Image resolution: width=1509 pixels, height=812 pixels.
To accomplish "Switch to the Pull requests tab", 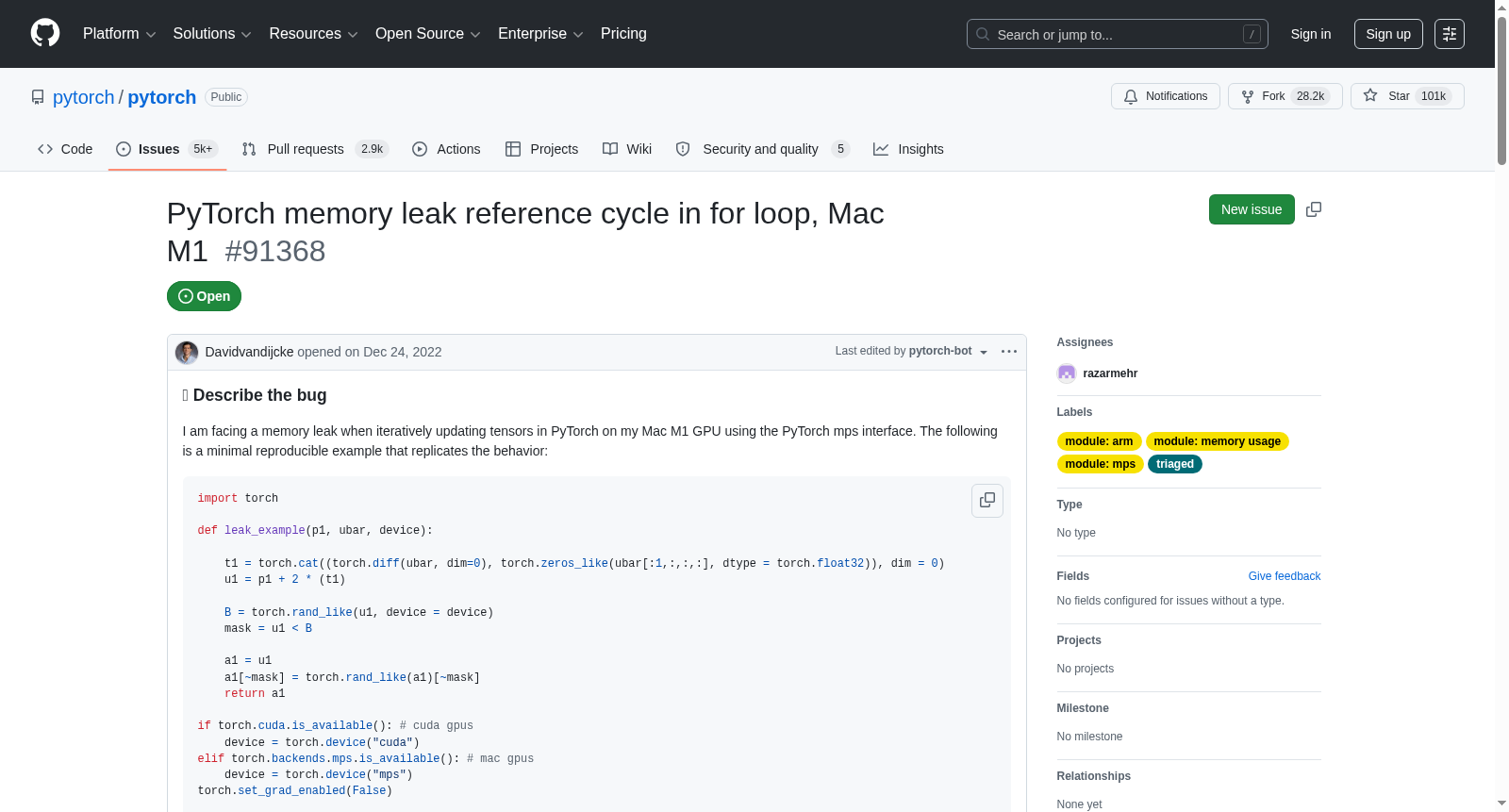I will [x=315, y=149].
